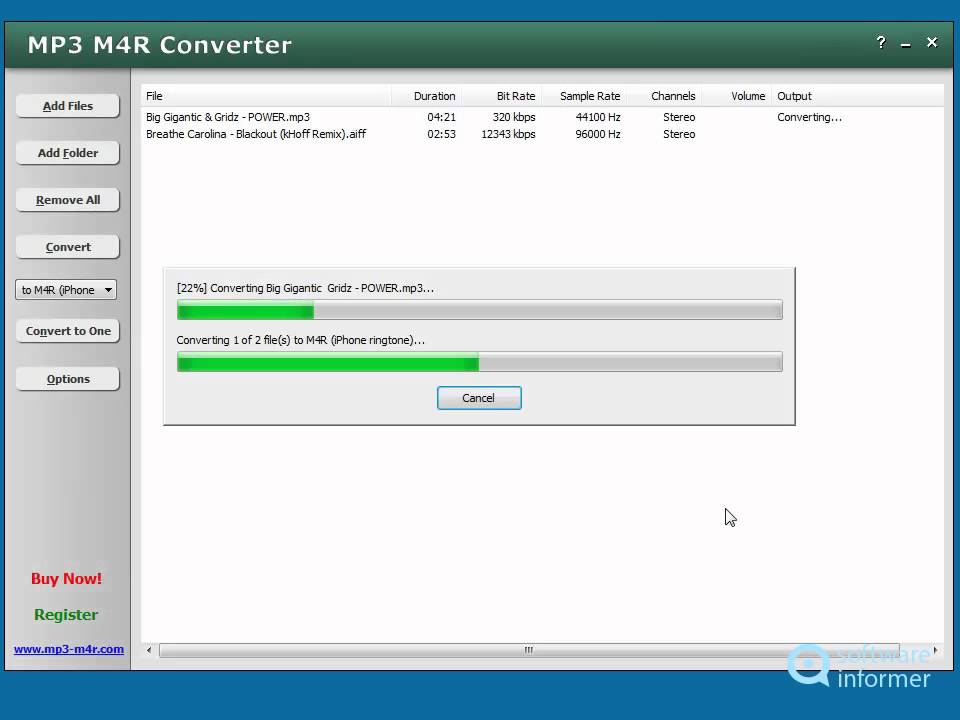Click the Sample Rate column header
Viewport: 960px width, 720px height.
coord(584,96)
